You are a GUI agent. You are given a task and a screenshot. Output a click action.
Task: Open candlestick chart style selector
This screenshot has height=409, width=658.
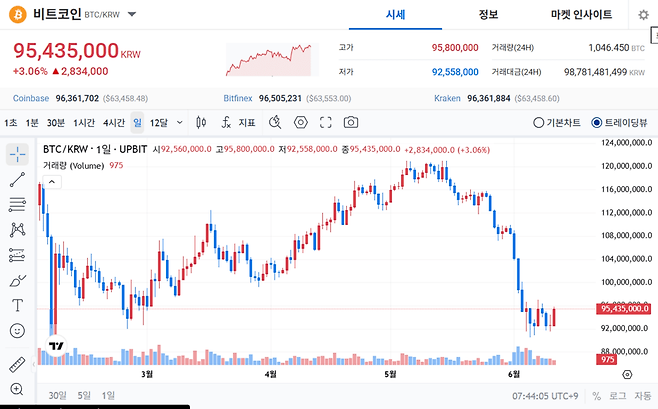(x=201, y=122)
